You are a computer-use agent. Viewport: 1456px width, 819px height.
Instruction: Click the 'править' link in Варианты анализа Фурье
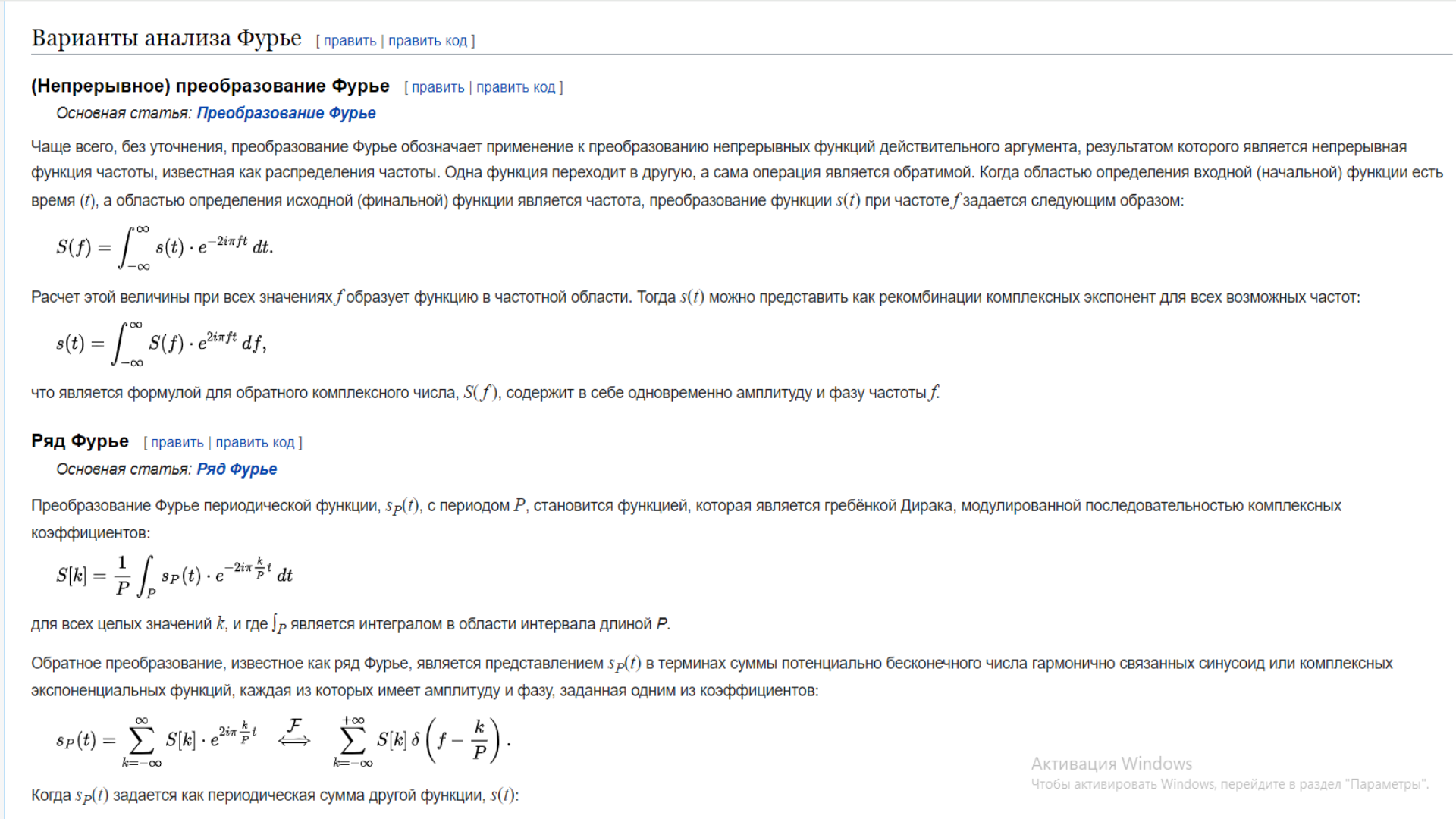point(348,40)
